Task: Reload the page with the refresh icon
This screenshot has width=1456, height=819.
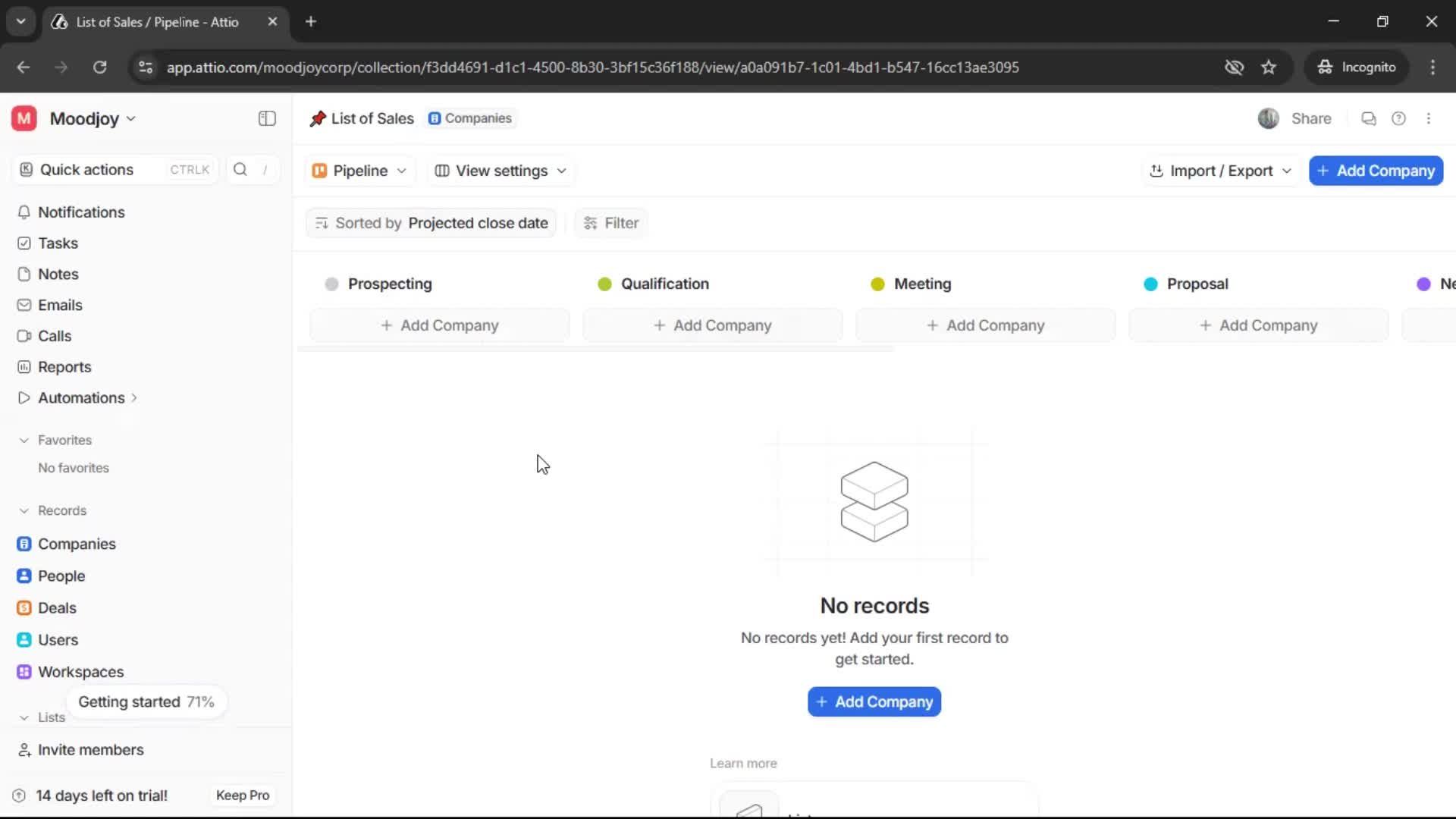Action: pos(99,67)
